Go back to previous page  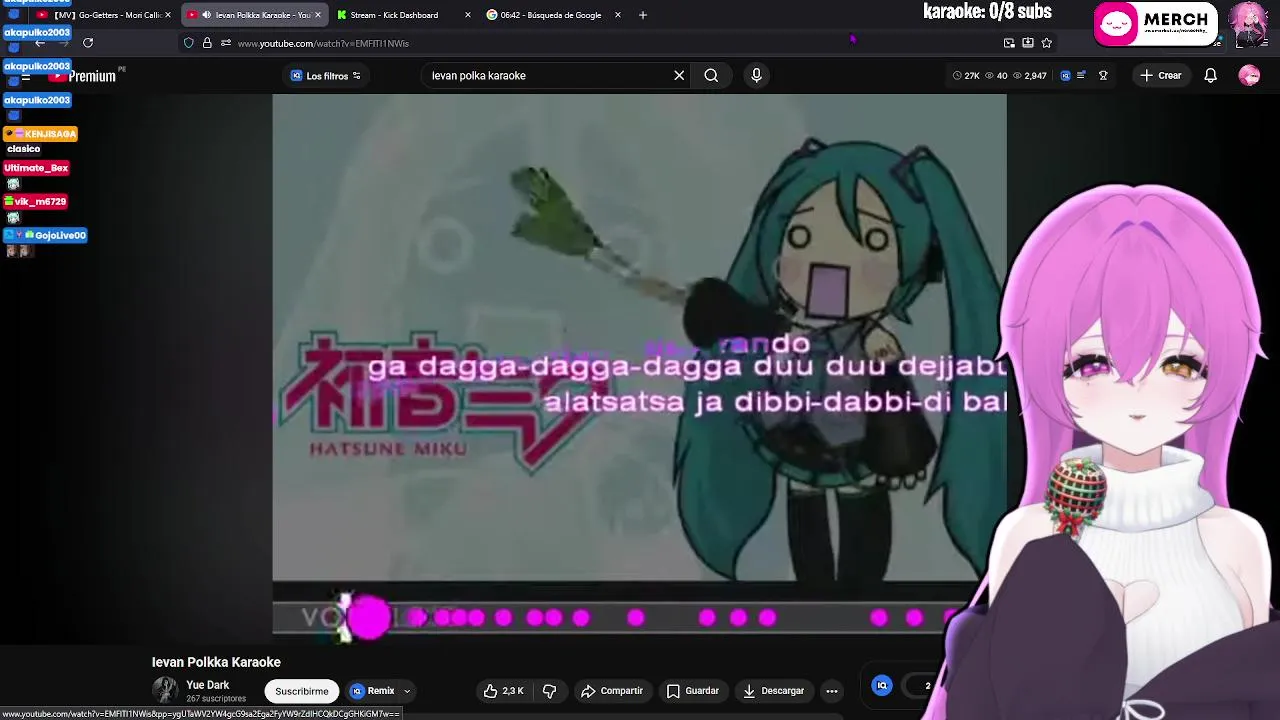(x=40, y=43)
